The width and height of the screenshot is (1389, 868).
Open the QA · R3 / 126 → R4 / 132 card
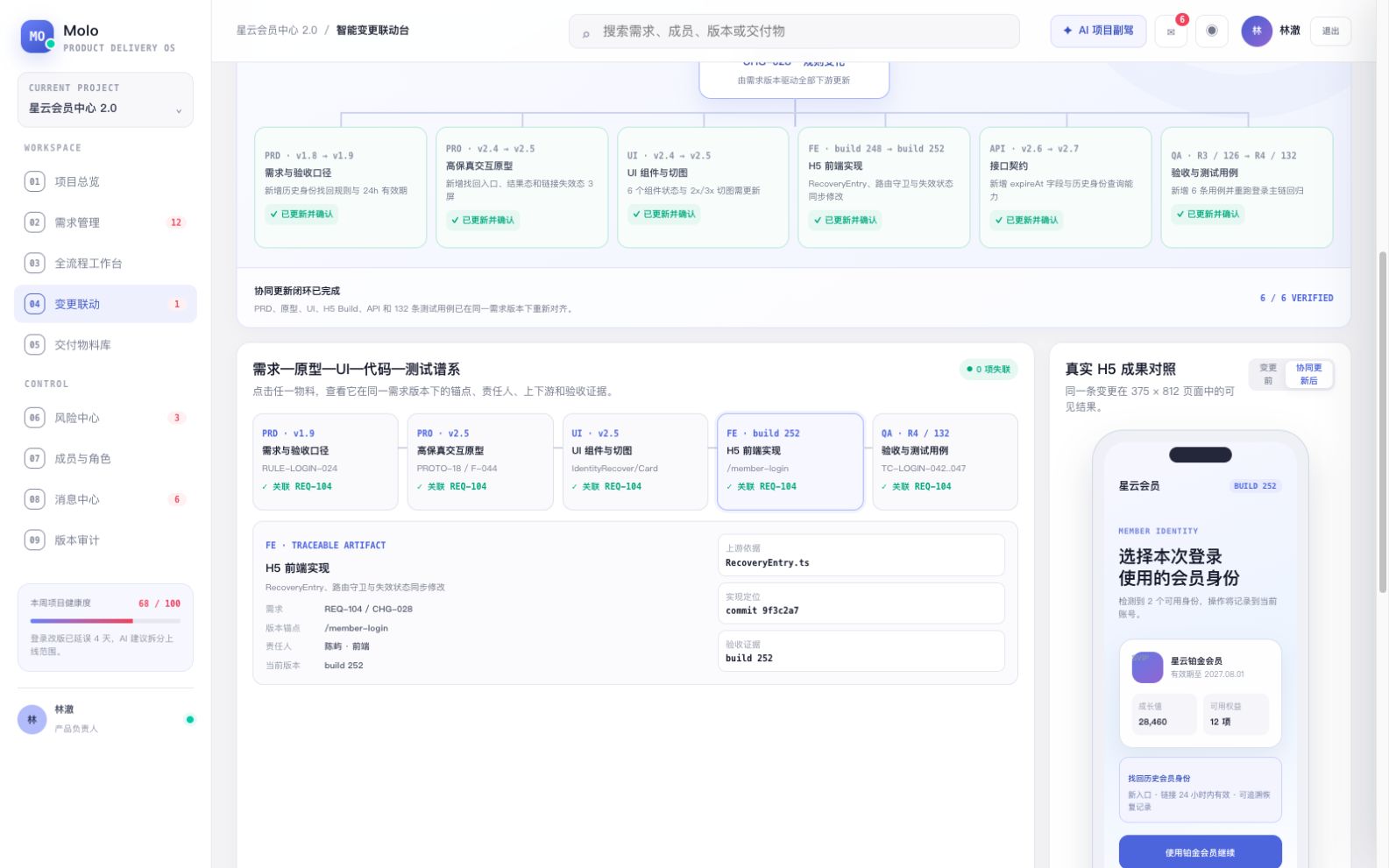pyautogui.click(x=1246, y=187)
